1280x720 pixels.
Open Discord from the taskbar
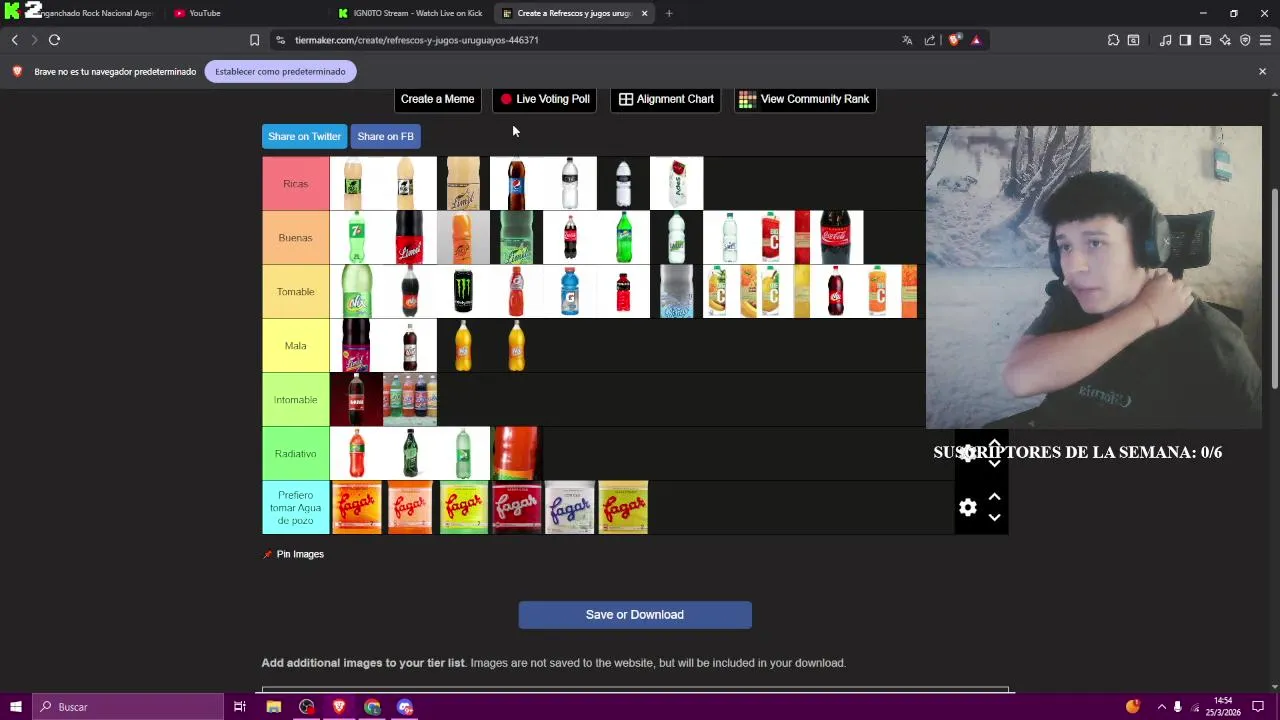[405, 707]
